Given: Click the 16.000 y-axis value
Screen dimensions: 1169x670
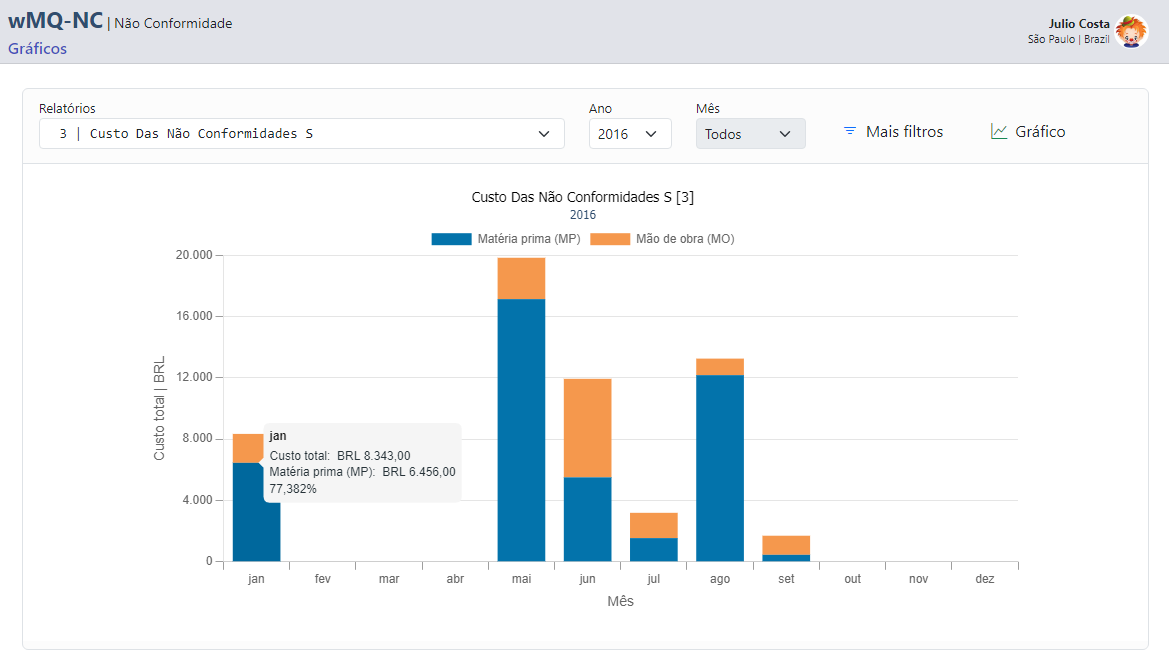Looking at the screenshot, I should pos(194,316).
